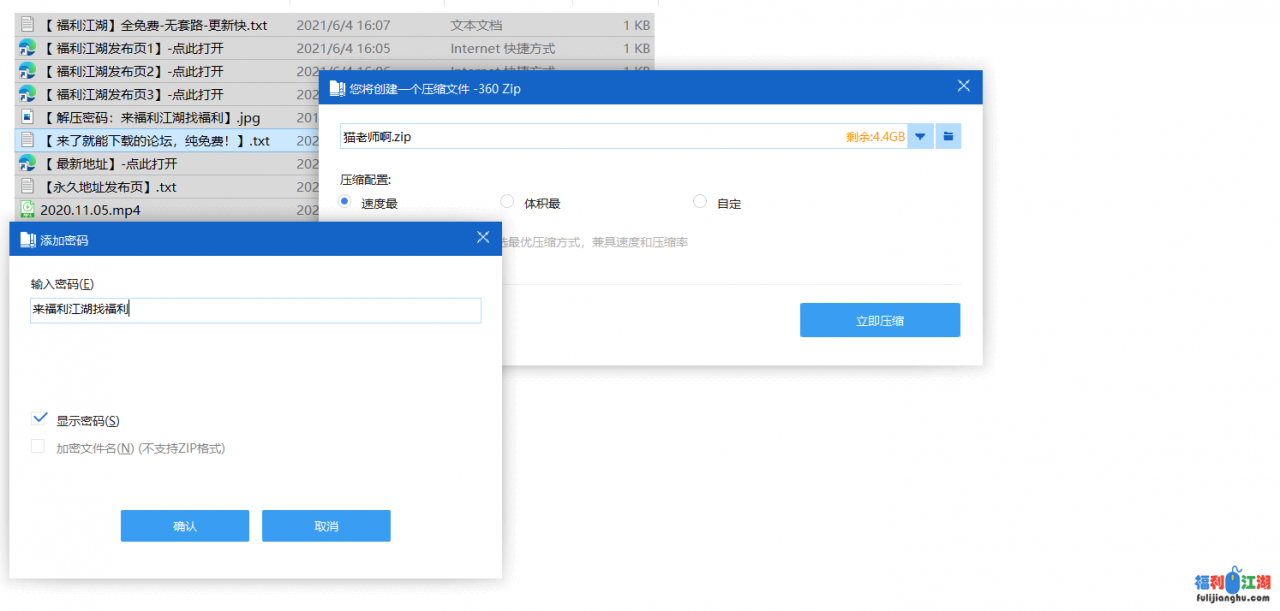Select the 速度最 compression radio option
This screenshot has width=1280, height=611.
(345, 202)
